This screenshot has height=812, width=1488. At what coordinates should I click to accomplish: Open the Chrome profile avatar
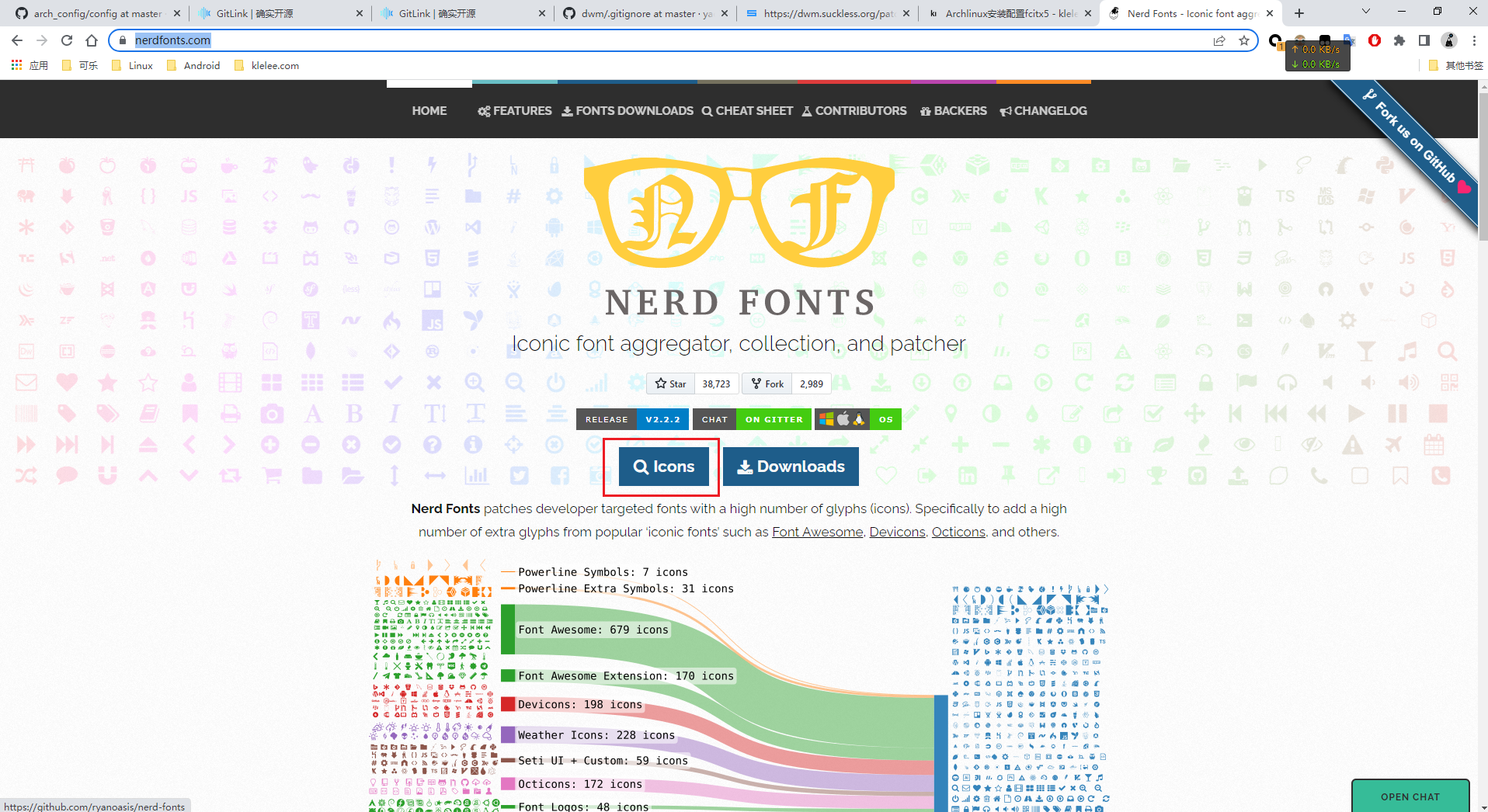click(1449, 40)
